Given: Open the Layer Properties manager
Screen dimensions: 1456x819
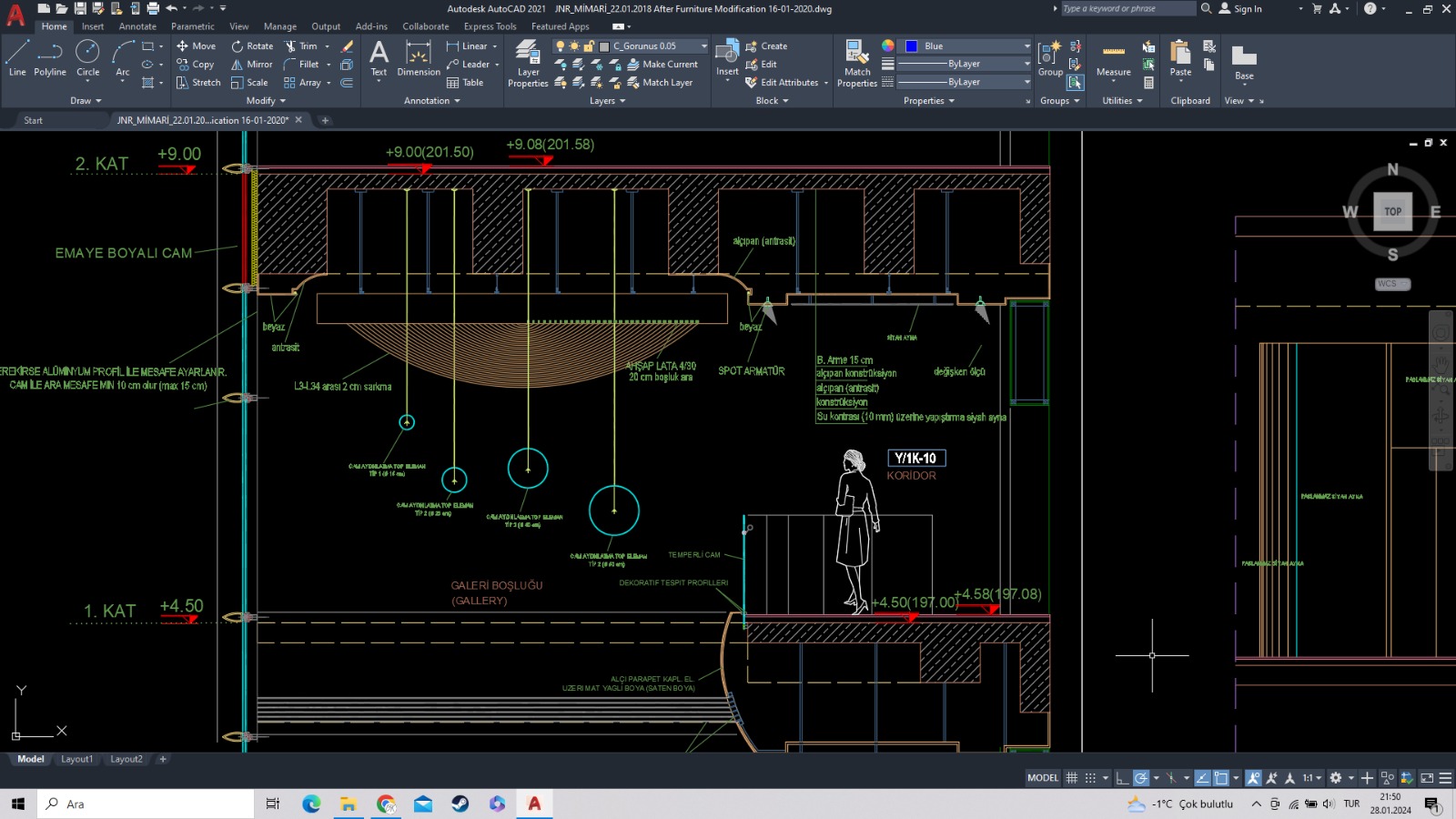Looking at the screenshot, I should pos(528,63).
